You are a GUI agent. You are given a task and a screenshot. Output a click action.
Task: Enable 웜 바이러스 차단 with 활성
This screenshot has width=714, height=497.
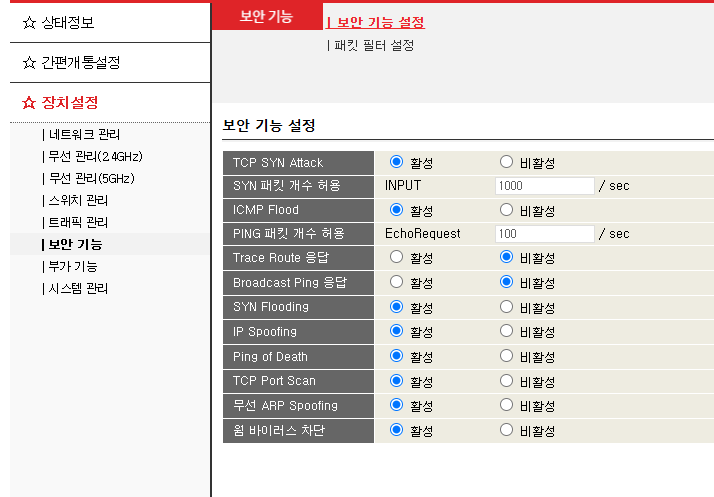click(396, 430)
